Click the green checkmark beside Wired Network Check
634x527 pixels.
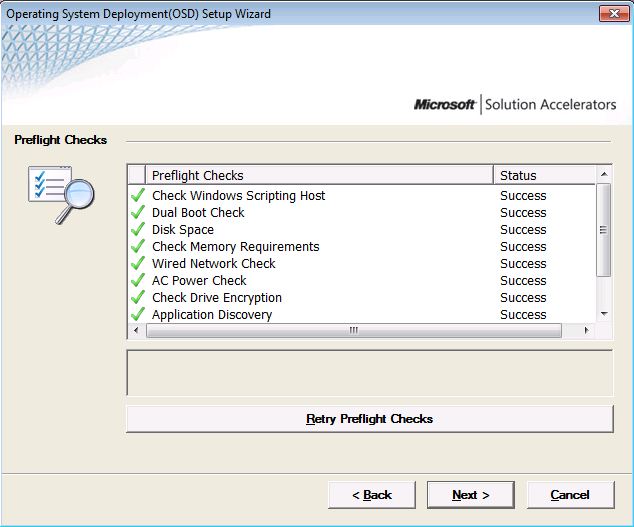[138, 263]
